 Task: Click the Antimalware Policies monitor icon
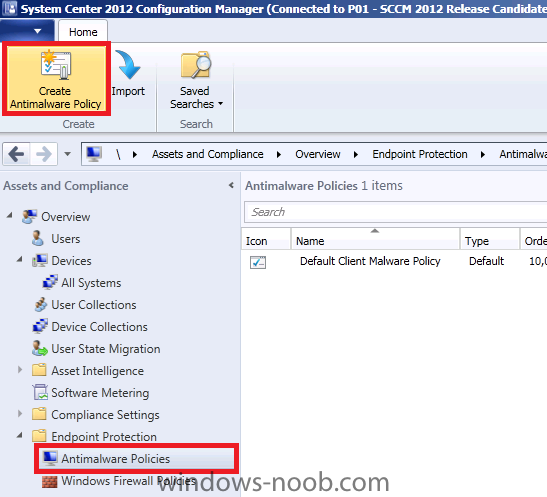tap(50, 458)
